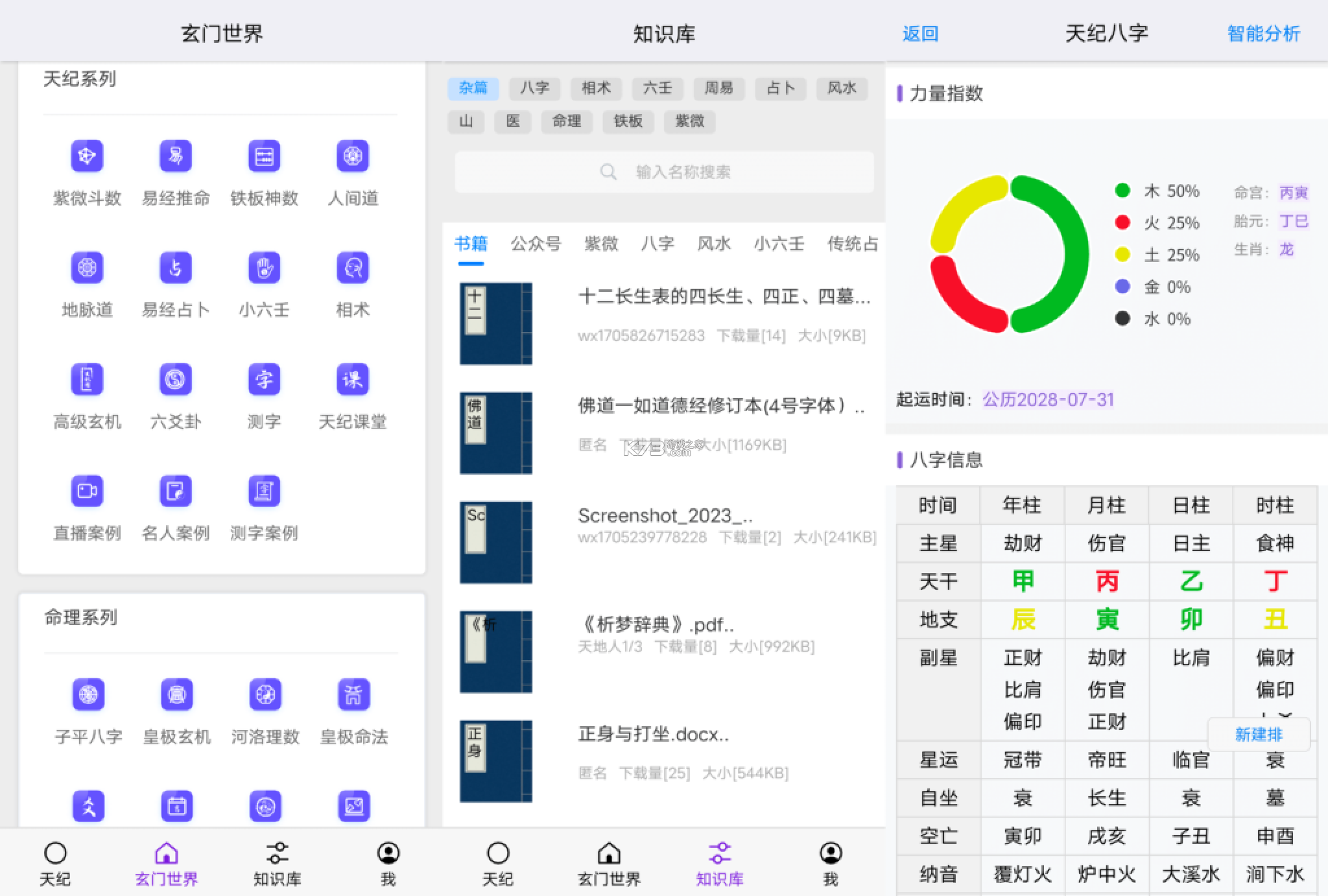Select the 八字 category chip
This screenshot has width=1328, height=896.
coord(535,88)
